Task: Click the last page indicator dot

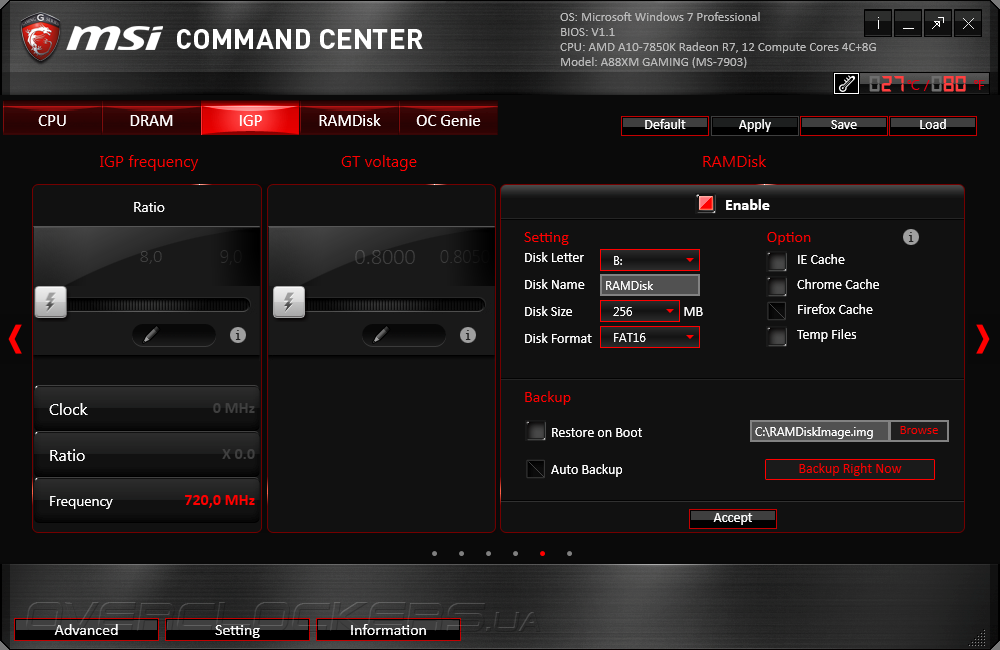Action: 570,554
